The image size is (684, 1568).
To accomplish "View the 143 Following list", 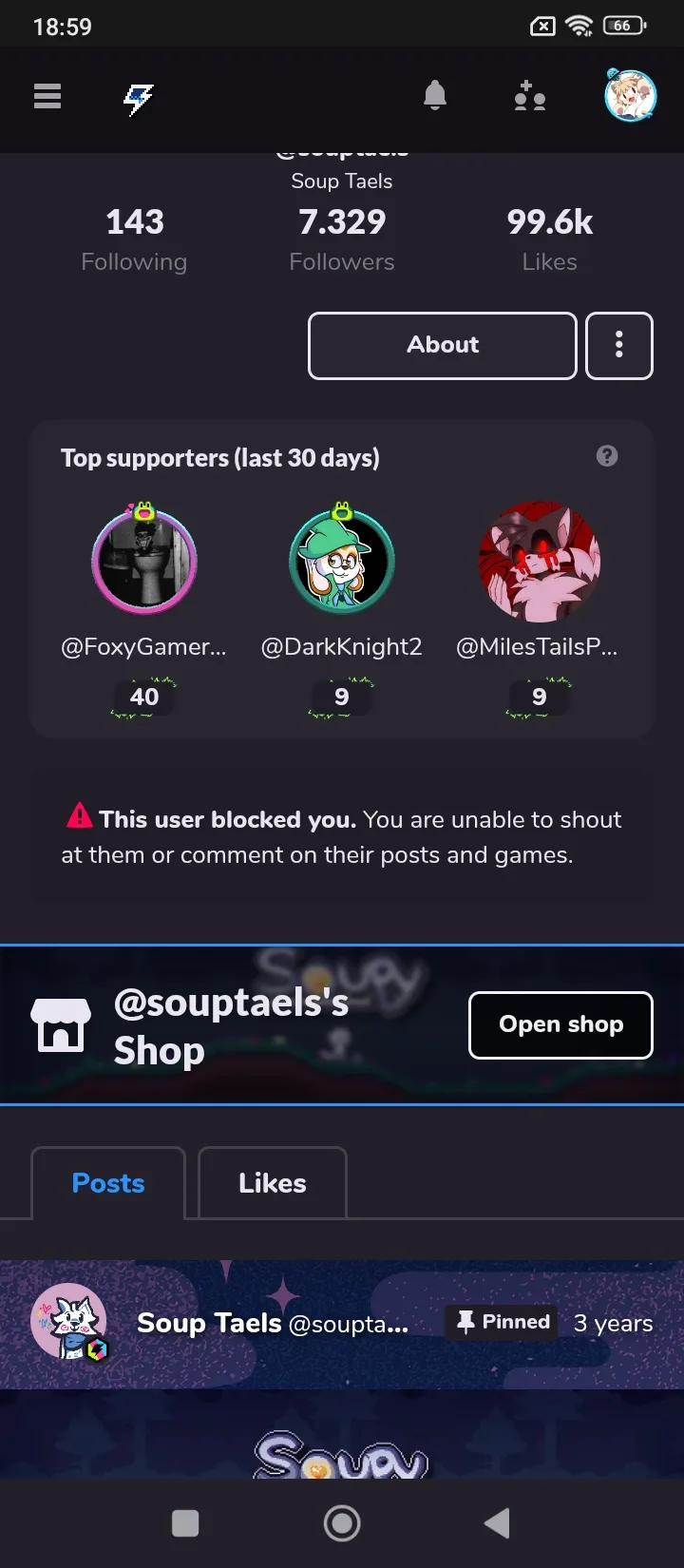I will [134, 240].
